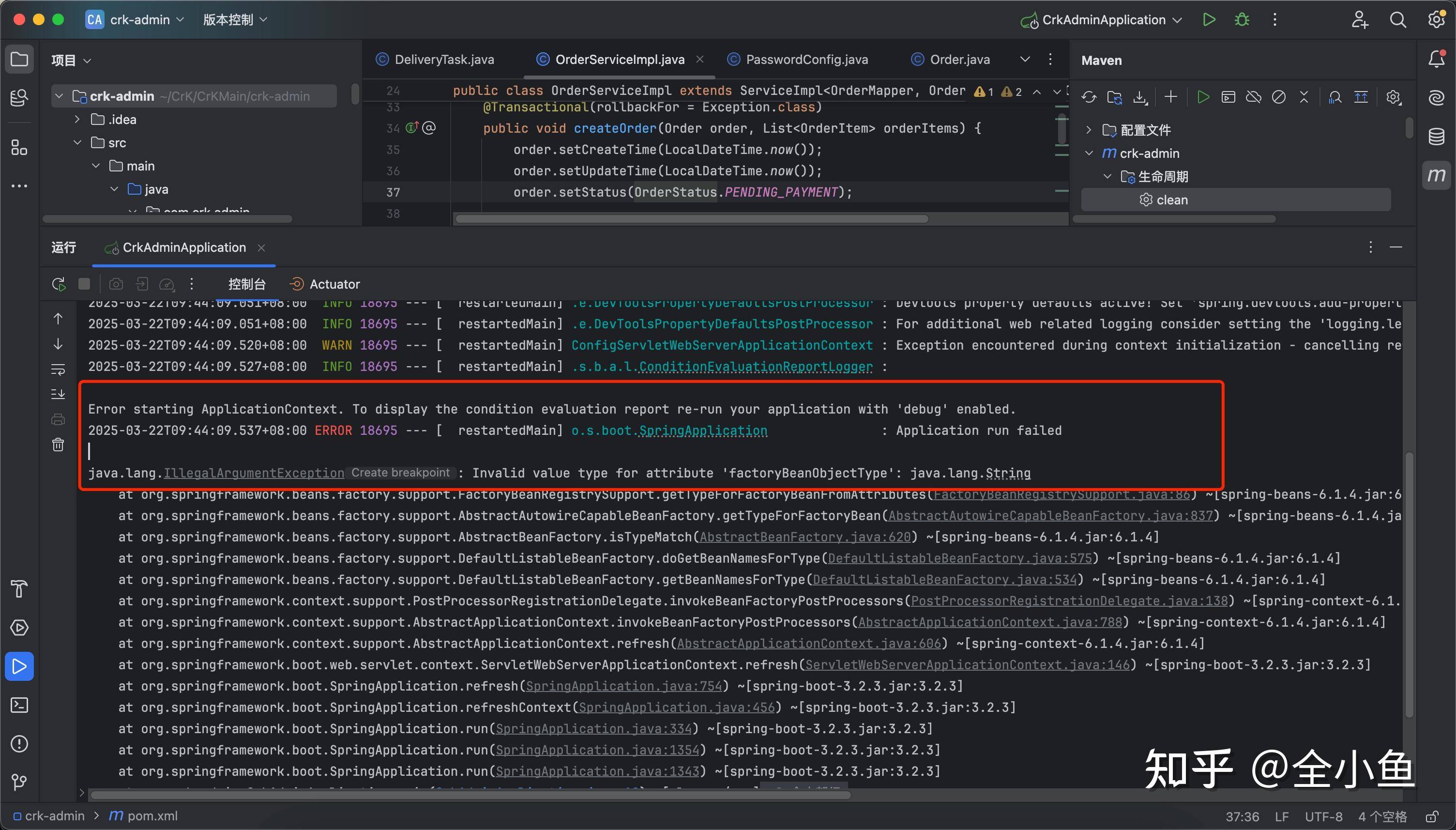Select the Actuator tab

pos(325,284)
